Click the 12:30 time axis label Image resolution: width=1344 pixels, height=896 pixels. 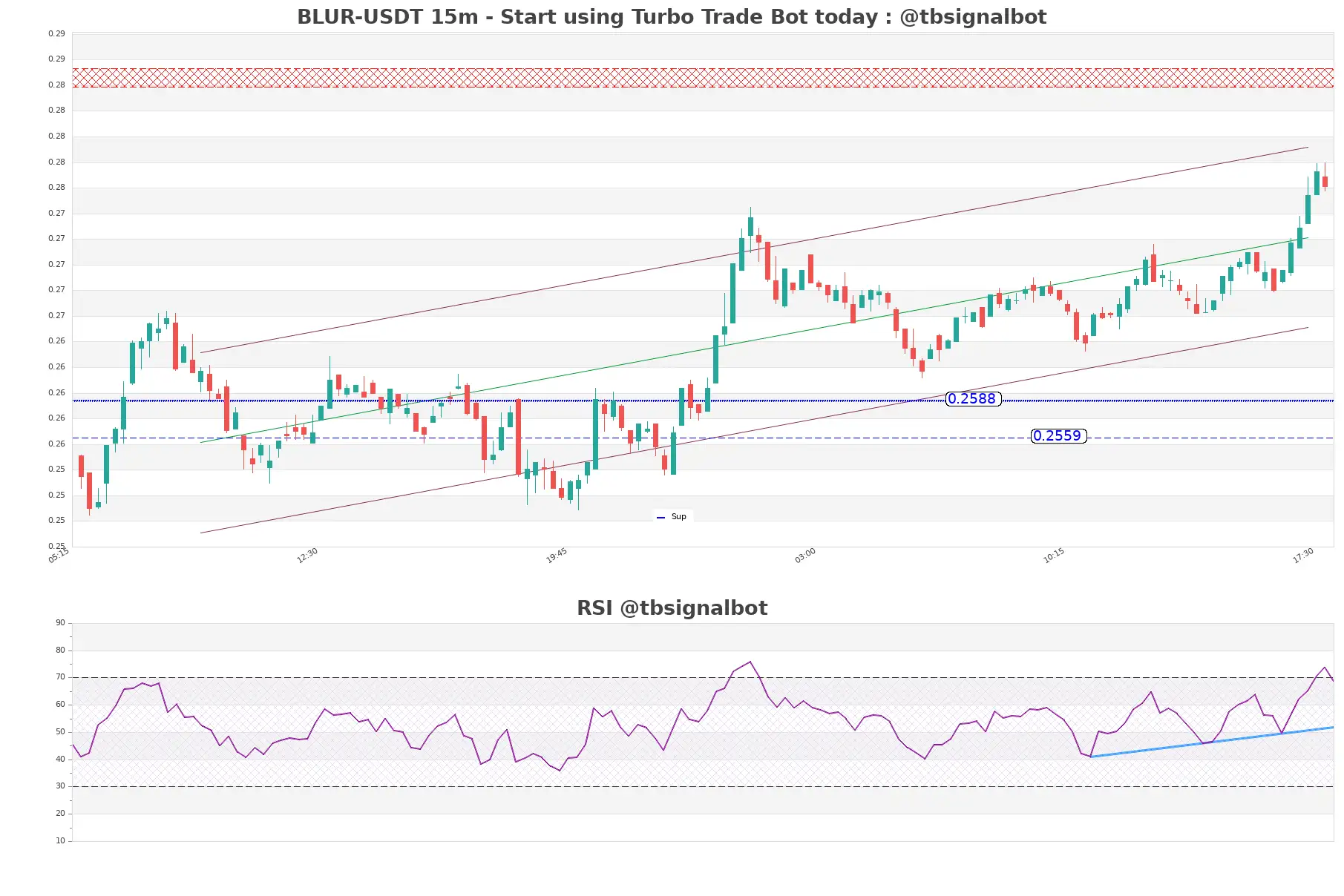(307, 556)
